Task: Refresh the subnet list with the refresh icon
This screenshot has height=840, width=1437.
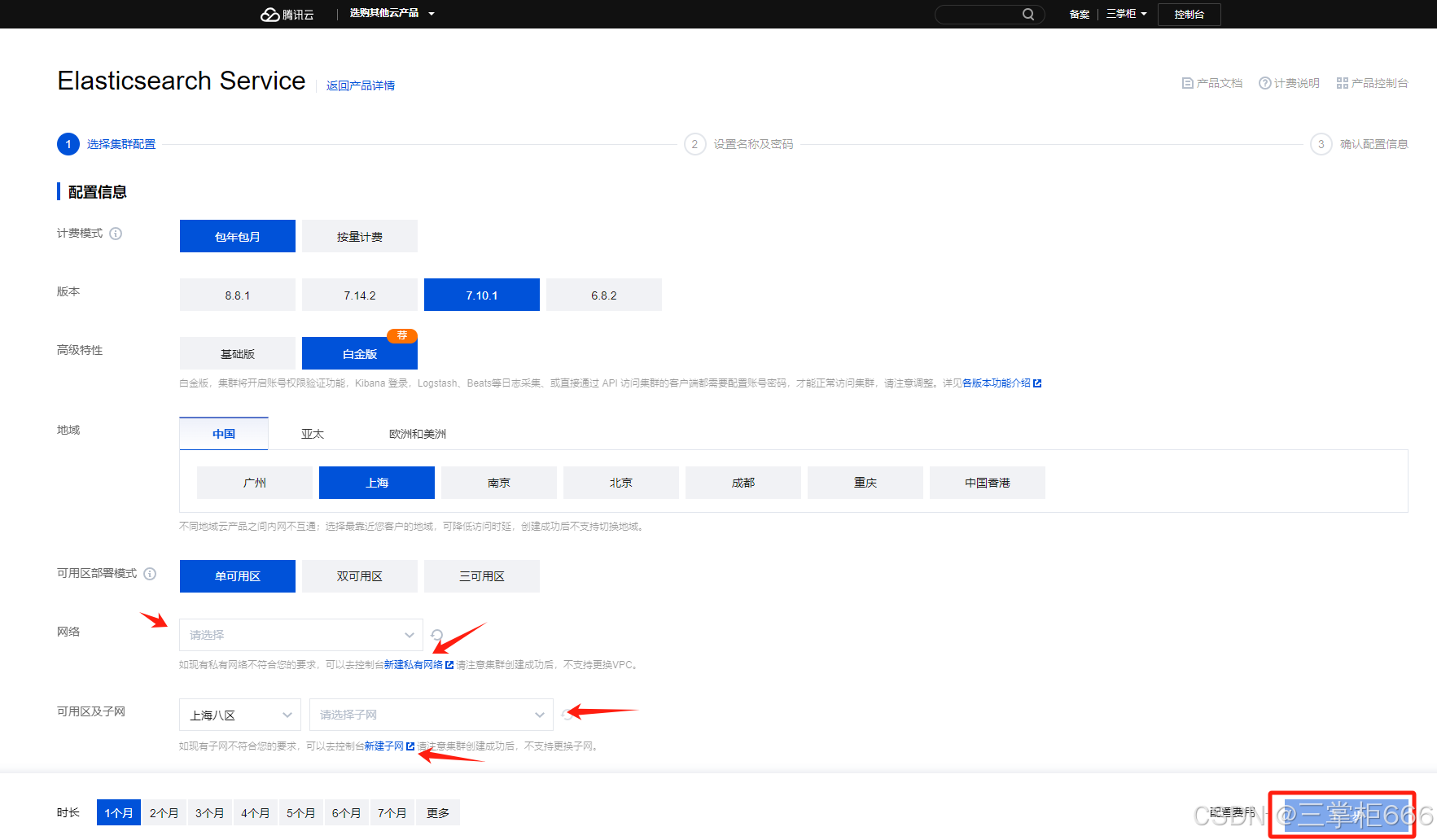Action: point(567,714)
